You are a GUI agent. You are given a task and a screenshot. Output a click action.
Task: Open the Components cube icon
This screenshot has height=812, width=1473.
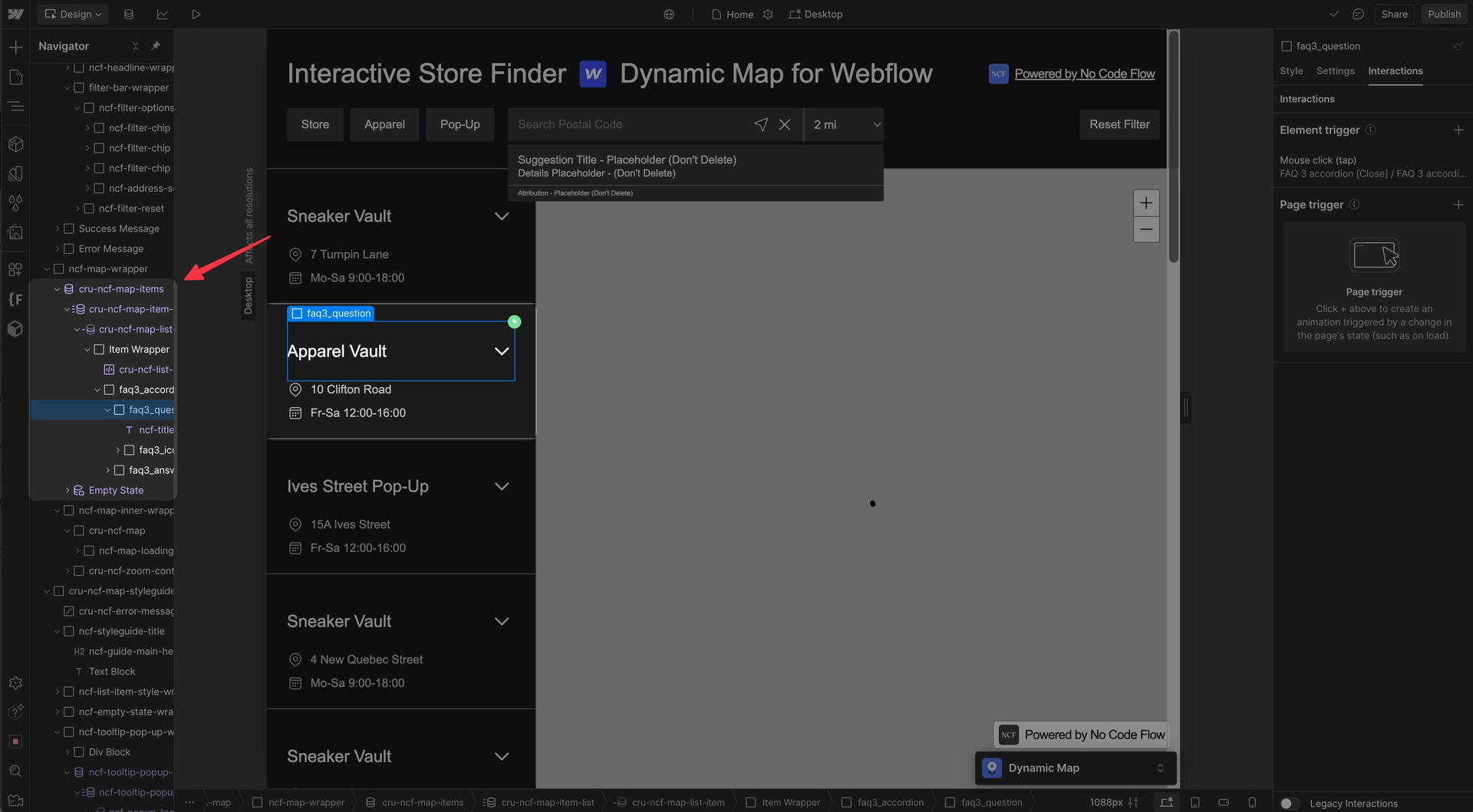click(x=15, y=144)
